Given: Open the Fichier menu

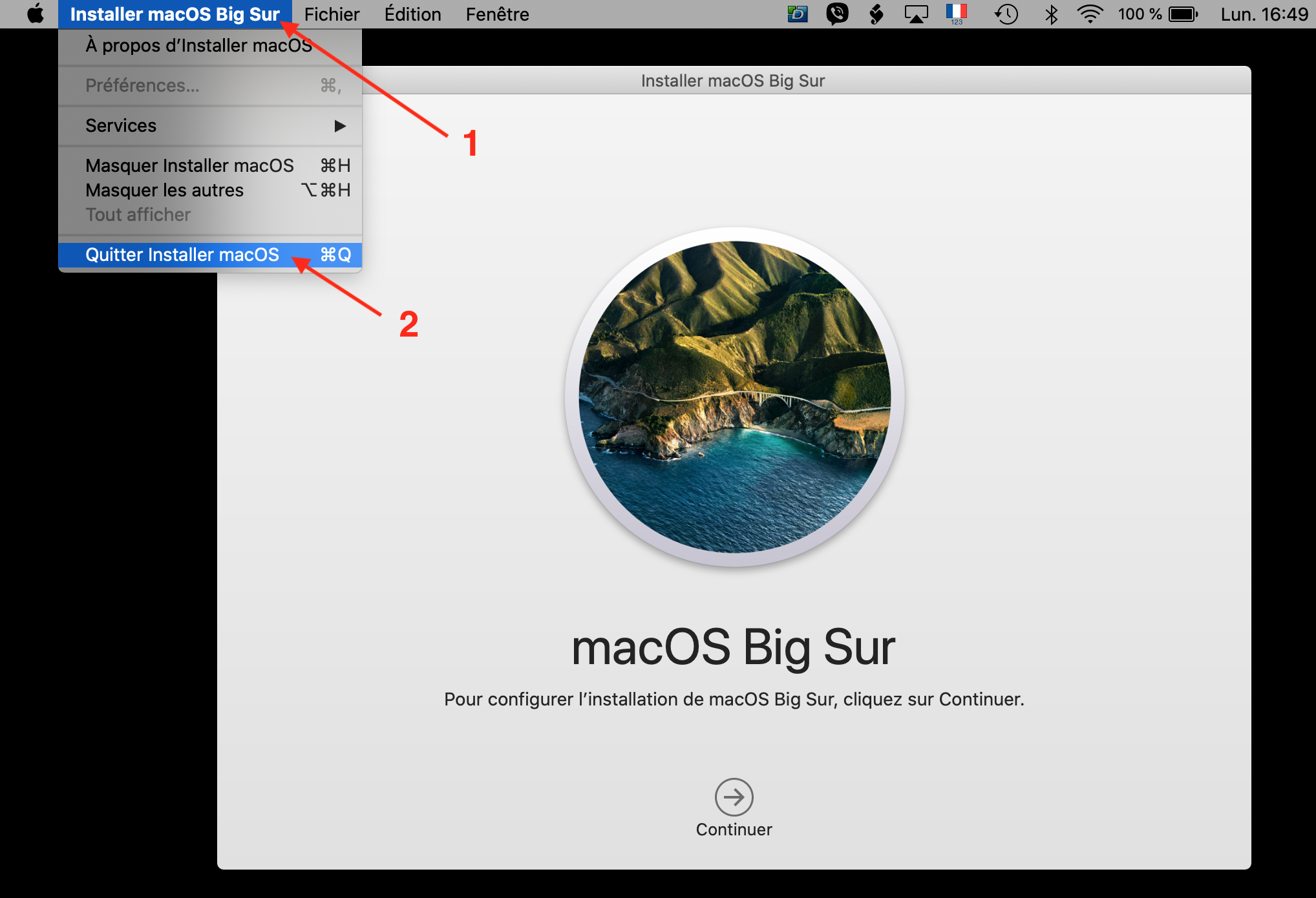Looking at the screenshot, I should (x=332, y=14).
